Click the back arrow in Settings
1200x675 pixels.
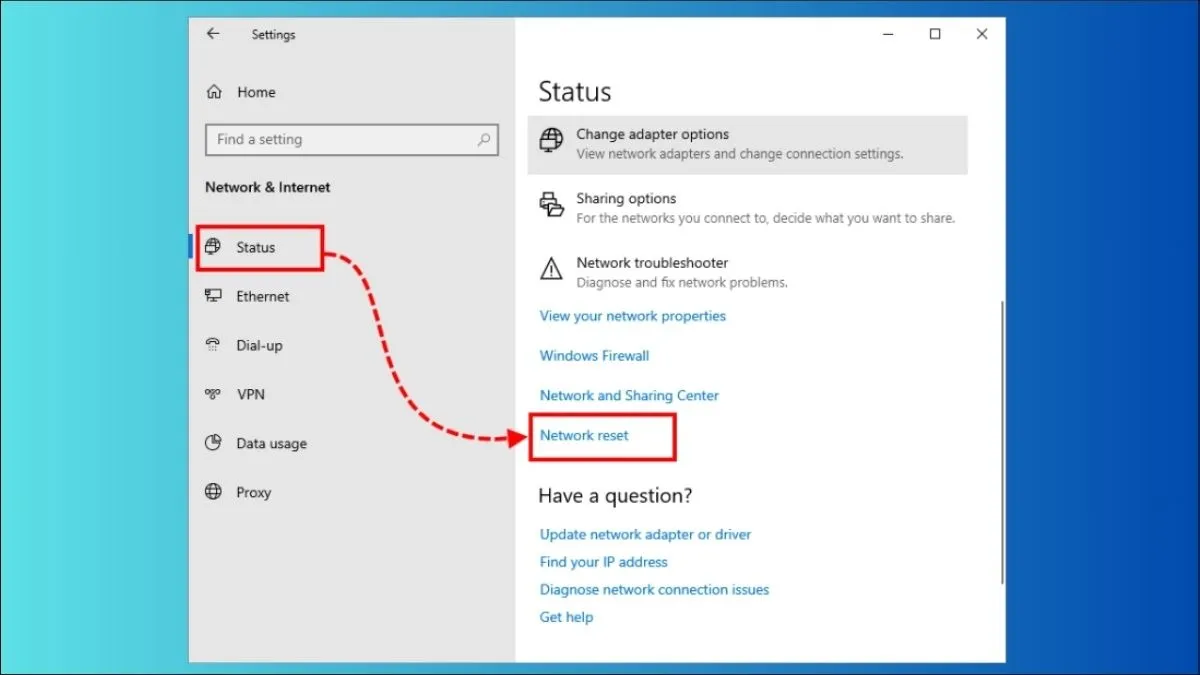pos(213,34)
